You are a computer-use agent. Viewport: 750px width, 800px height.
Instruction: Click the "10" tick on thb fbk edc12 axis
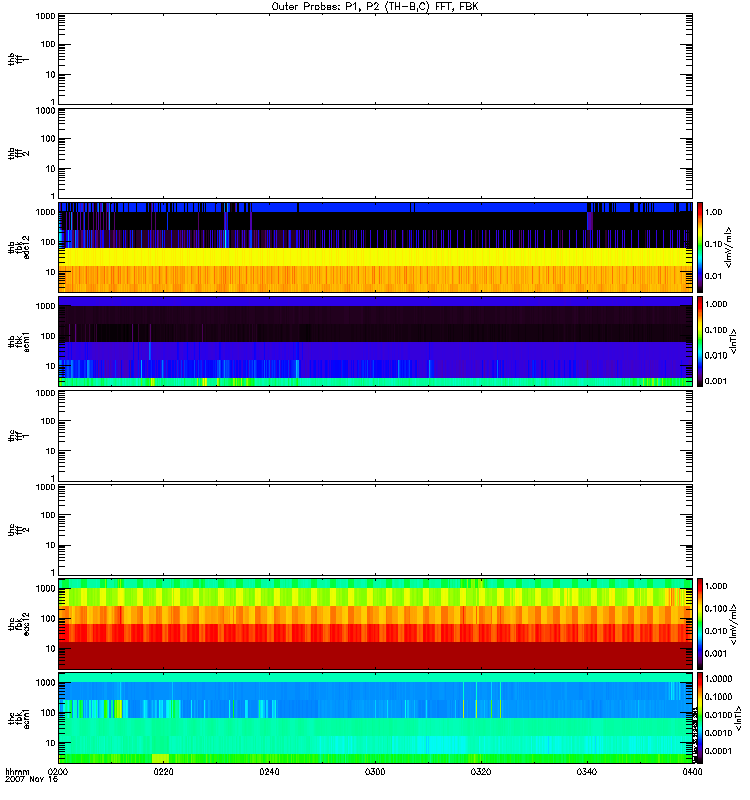(x=50, y=272)
